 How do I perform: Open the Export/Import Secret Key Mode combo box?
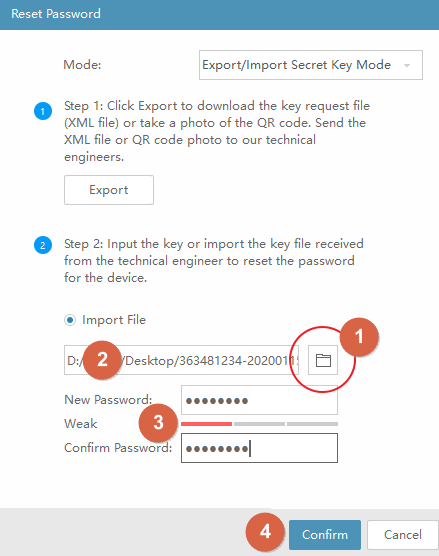311,65
